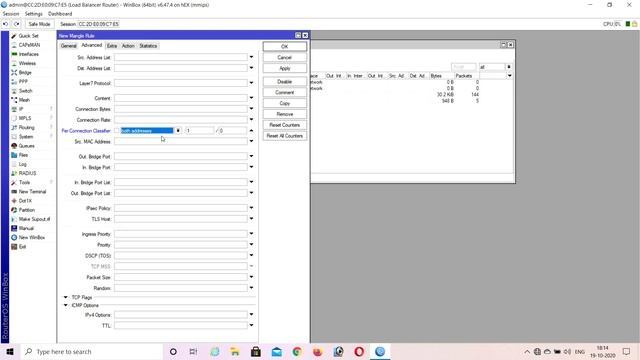This screenshot has height=360, width=640.
Task: Open the Wireless sidebar entry
Action: pyautogui.click(x=27, y=63)
